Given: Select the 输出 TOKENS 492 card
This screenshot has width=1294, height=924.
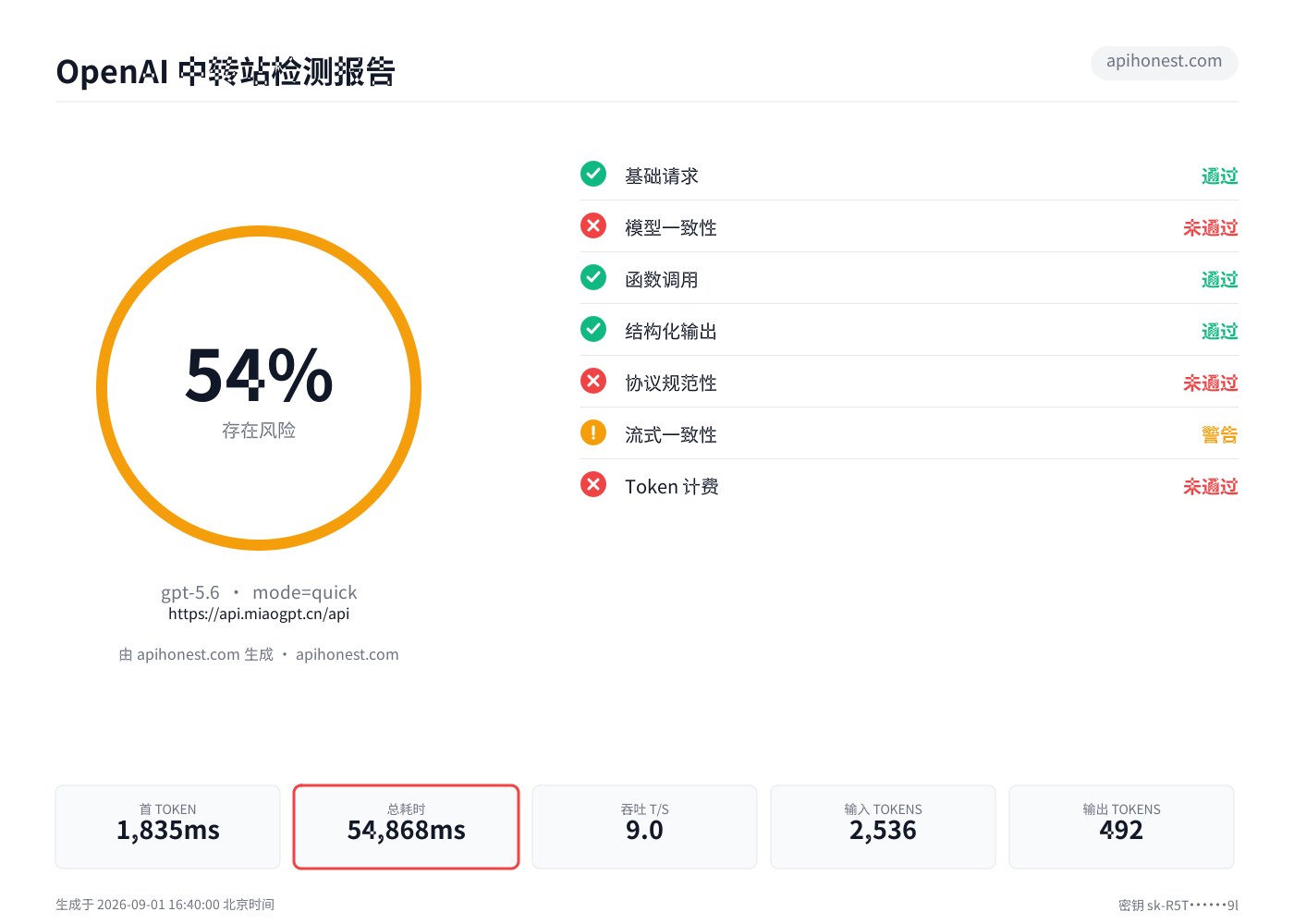Looking at the screenshot, I should [1121, 827].
